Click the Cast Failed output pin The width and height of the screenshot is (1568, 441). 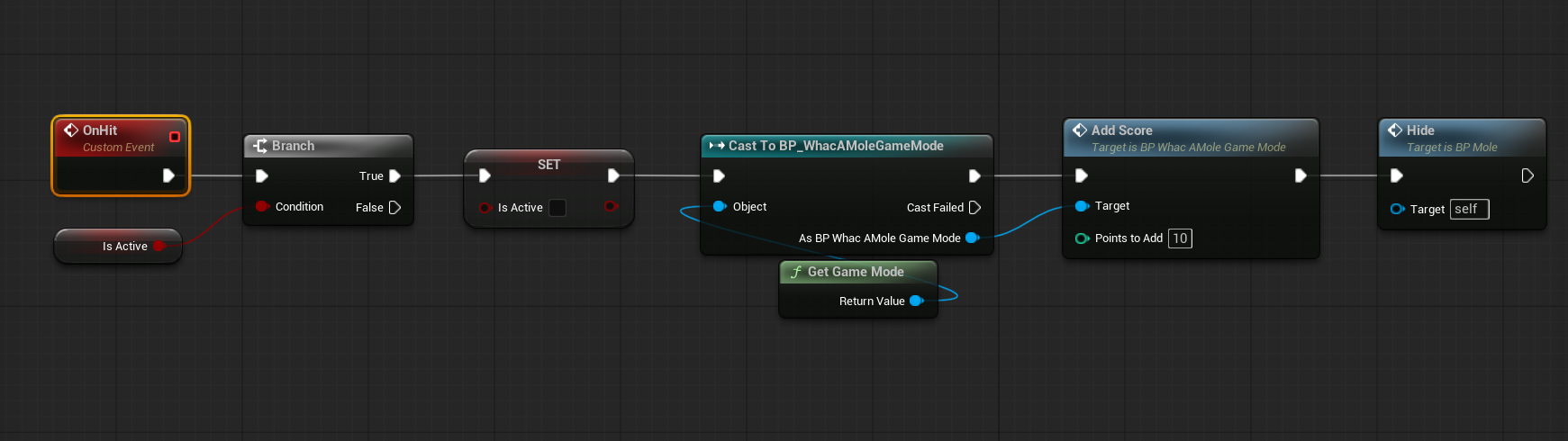click(x=974, y=208)
